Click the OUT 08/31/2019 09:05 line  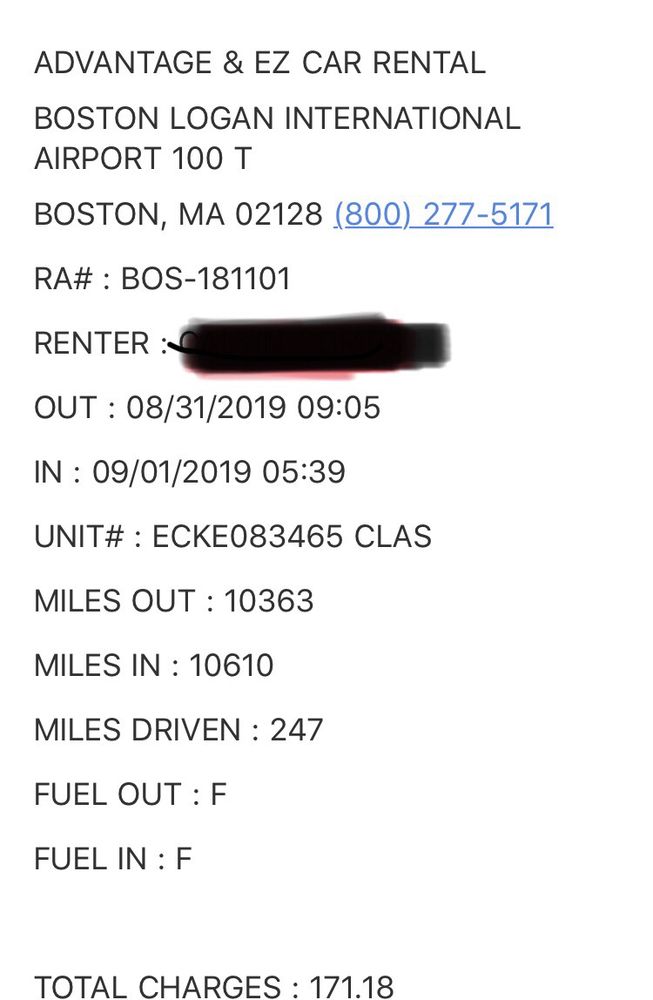coord(207,408)
